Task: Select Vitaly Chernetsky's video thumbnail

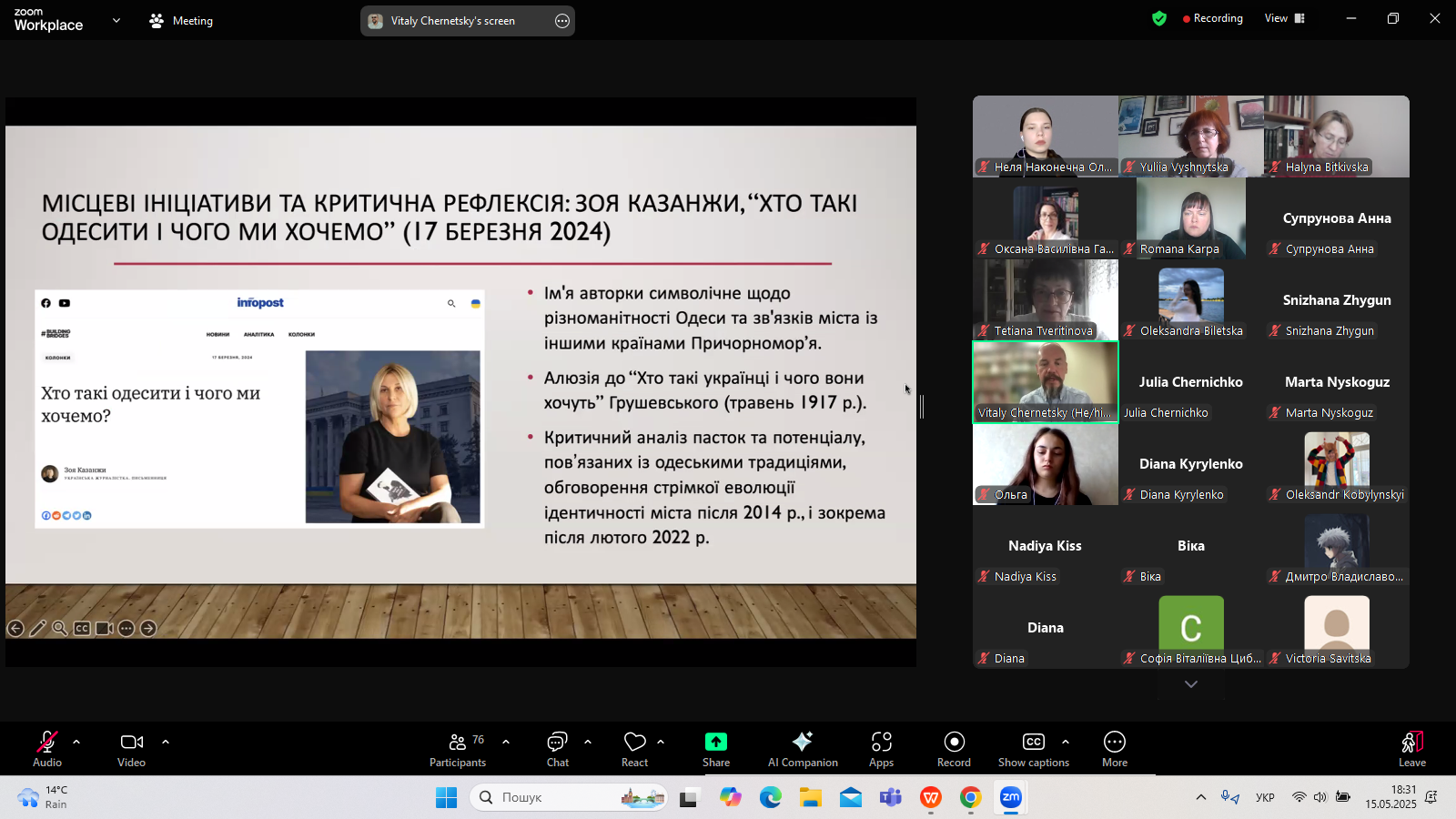Action: (1045, 381)
